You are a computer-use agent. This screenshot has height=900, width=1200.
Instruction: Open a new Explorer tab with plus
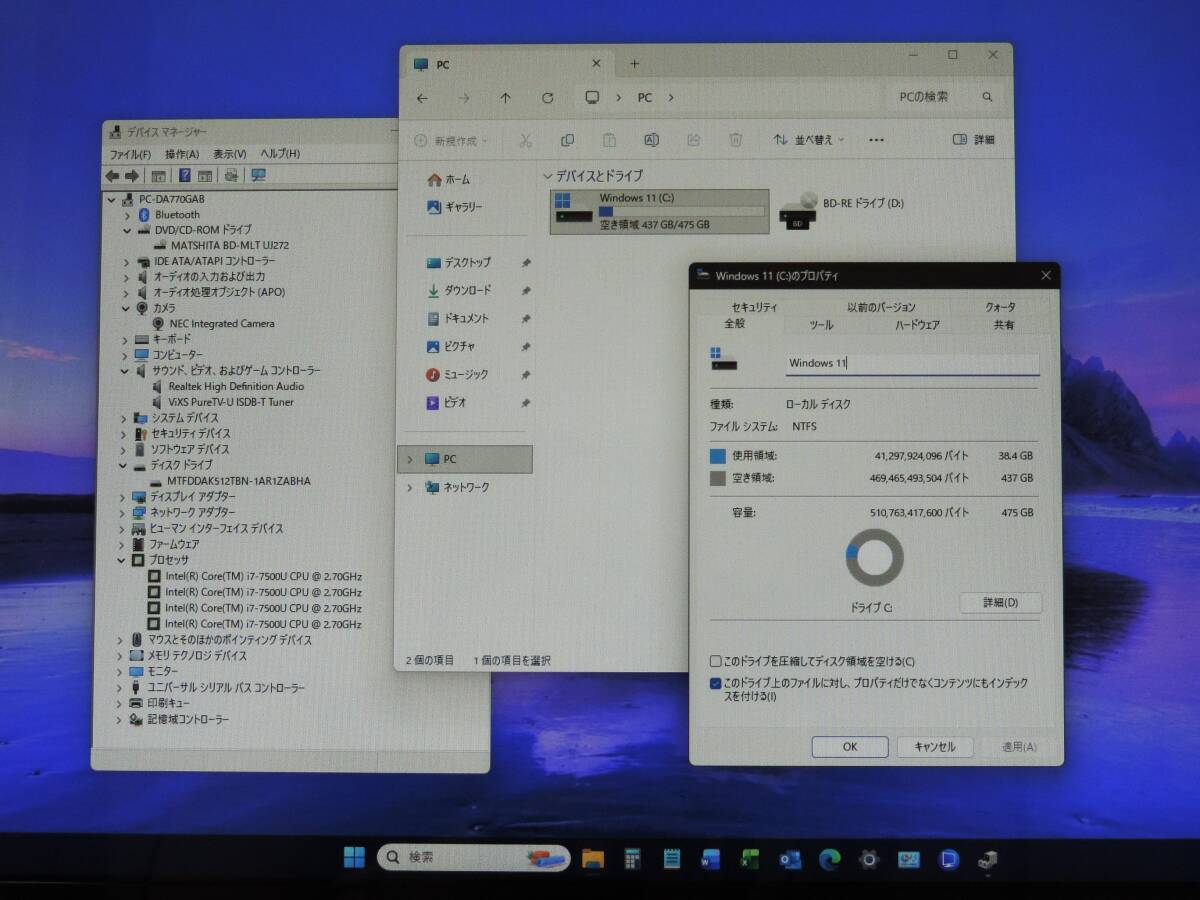(634, 64)
